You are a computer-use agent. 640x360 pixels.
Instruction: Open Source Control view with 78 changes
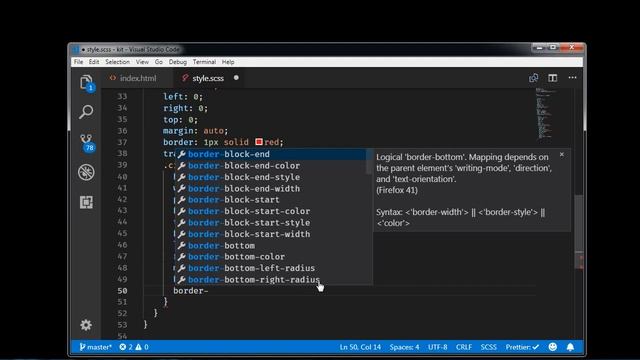(x=86, y=142)
